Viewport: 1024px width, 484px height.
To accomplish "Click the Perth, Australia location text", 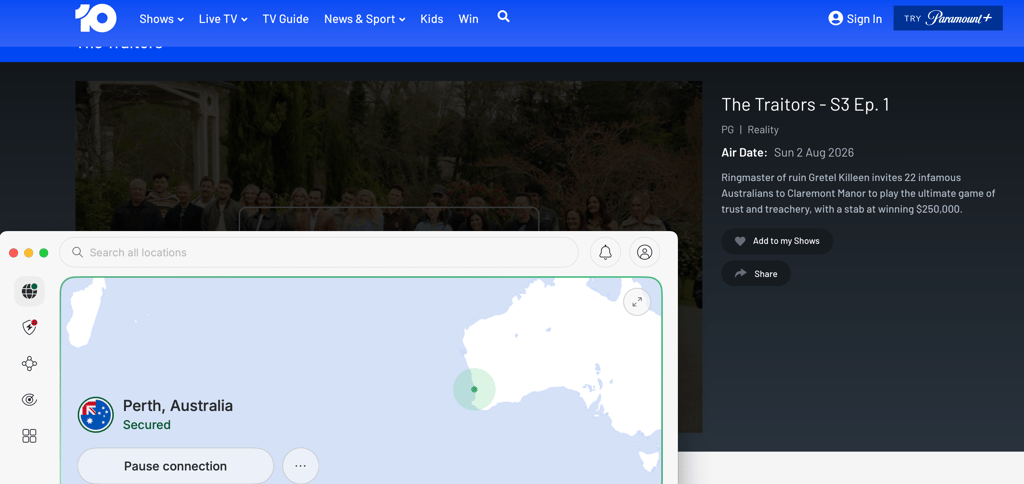I will click(178, 406).
